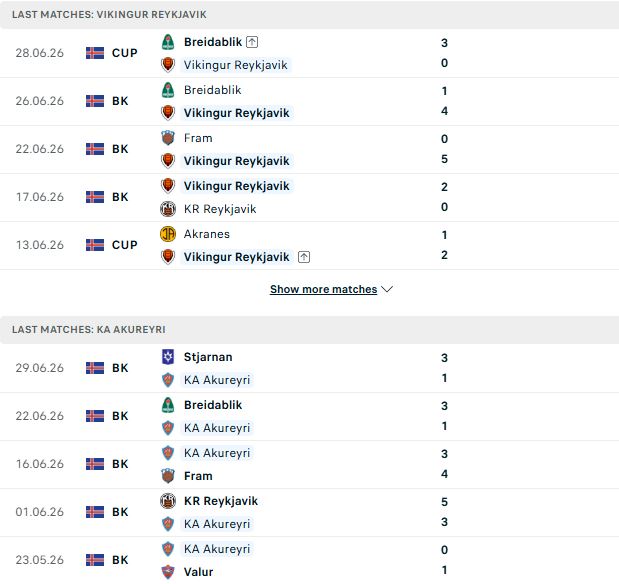Click the yellow Akranes club crest
Image resolution: width=619 pixels, height=584 pixels.
[x=168, y=234]
